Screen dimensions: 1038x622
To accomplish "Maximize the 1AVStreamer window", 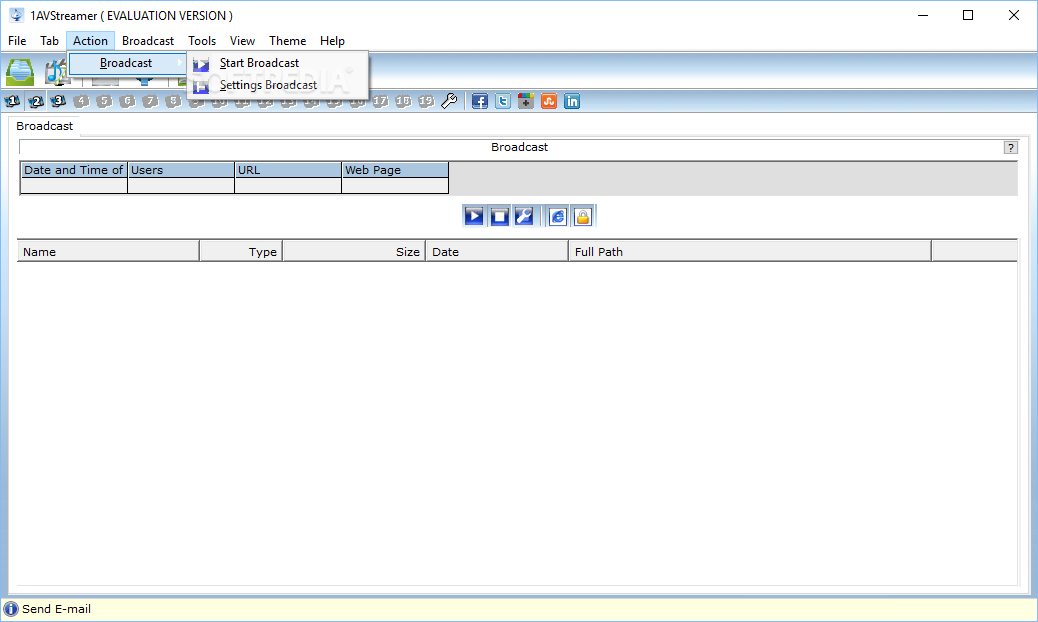I will coord(968,15).
